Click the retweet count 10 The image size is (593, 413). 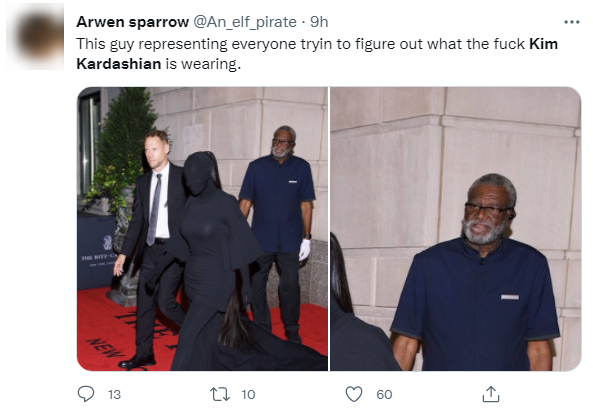pos(248,394)
